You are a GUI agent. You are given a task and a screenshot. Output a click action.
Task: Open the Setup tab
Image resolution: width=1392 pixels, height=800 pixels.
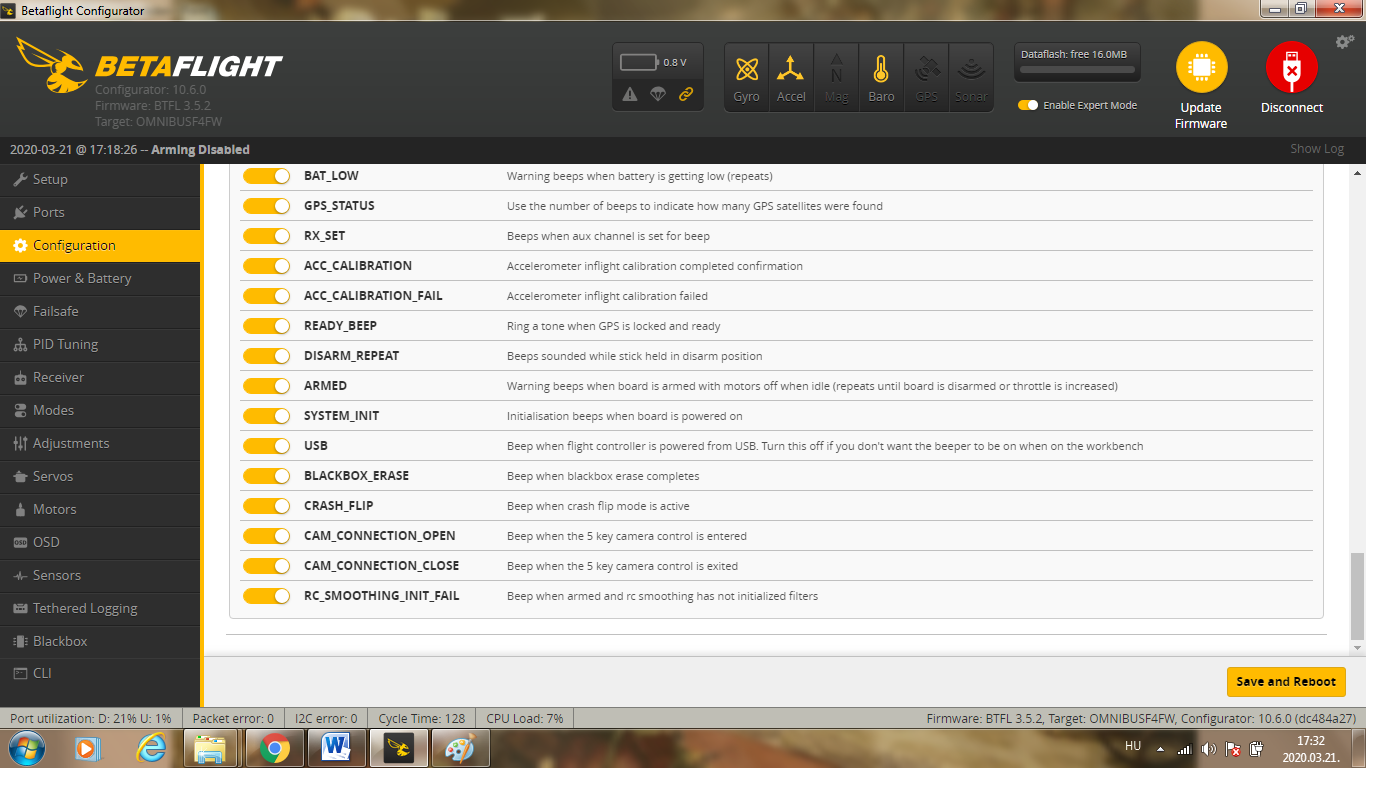[x=100, y=179]
